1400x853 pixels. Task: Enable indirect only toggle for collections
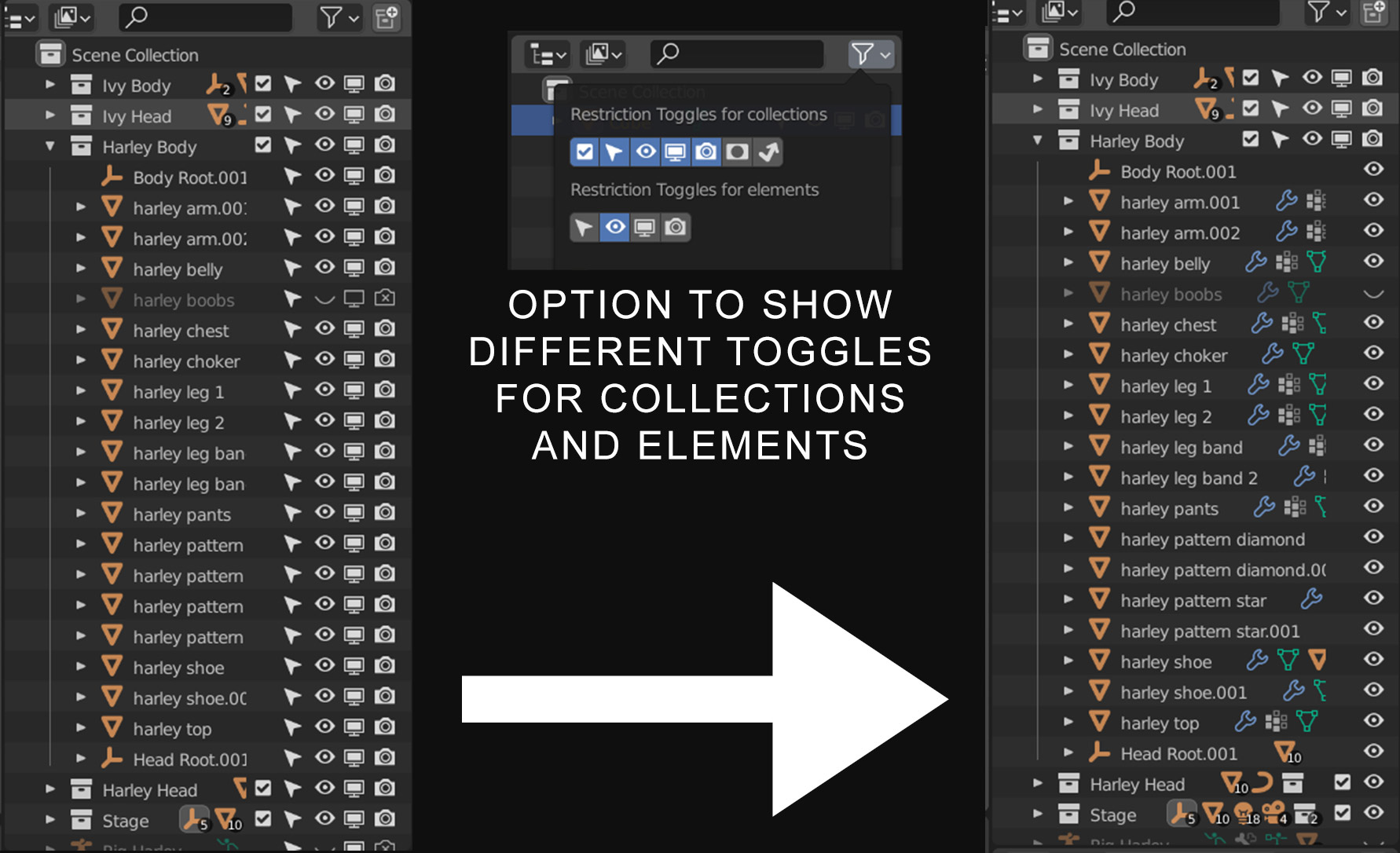point(768,152)
